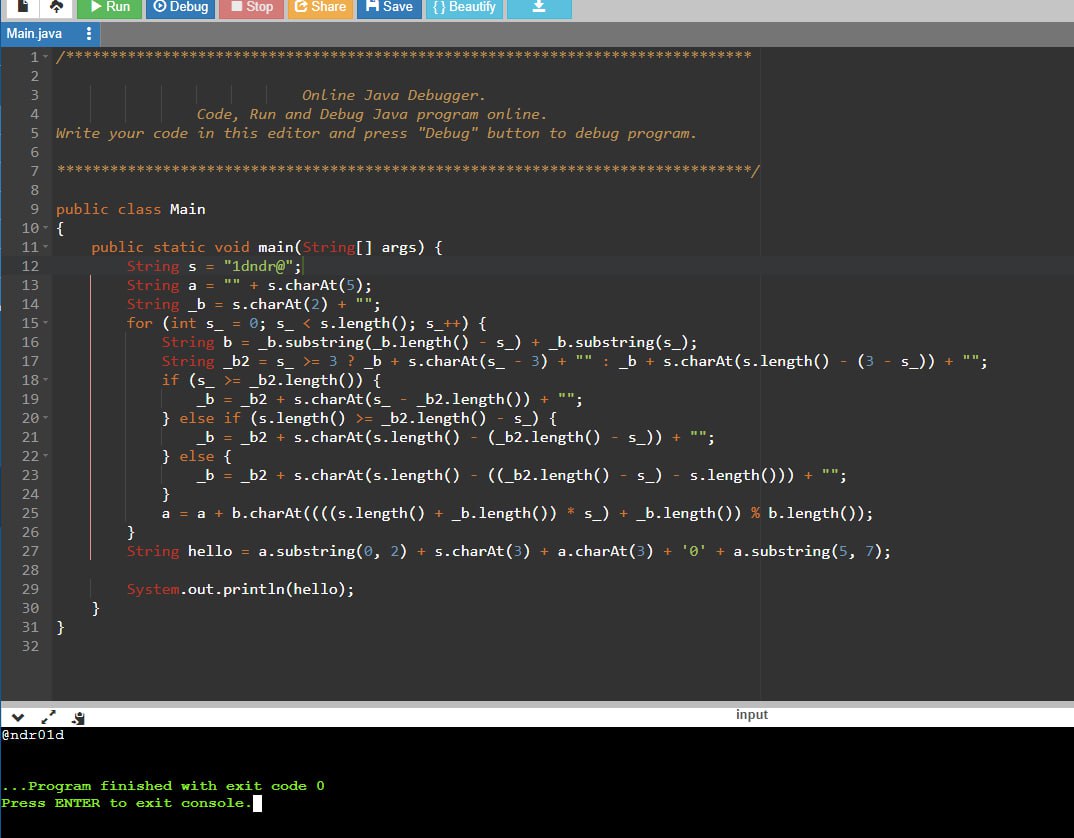The image size is (1074, 838).
Task: Collapse the console panel chevron
Action: coord(18,717)
